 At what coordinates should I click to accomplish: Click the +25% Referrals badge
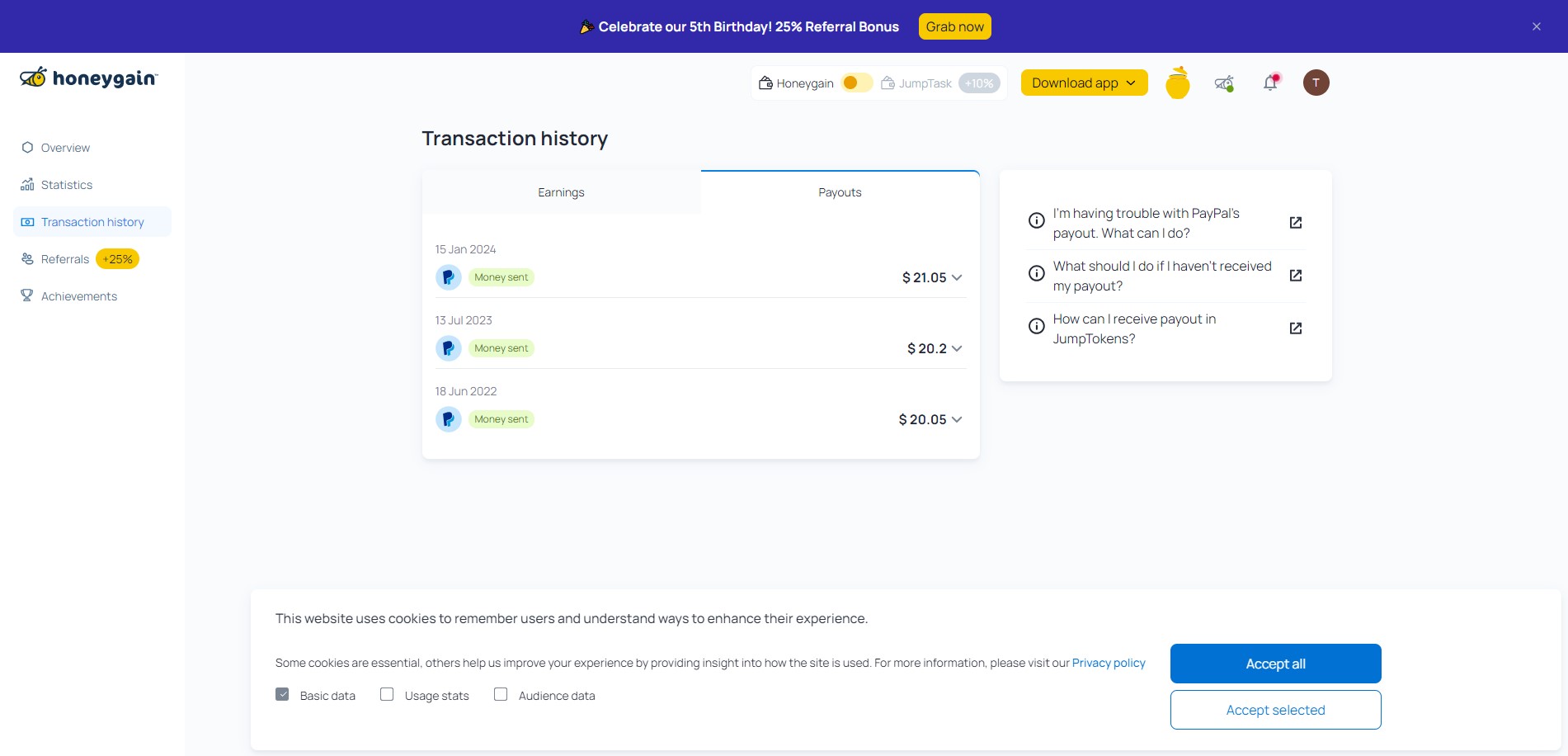pos(117,259)
